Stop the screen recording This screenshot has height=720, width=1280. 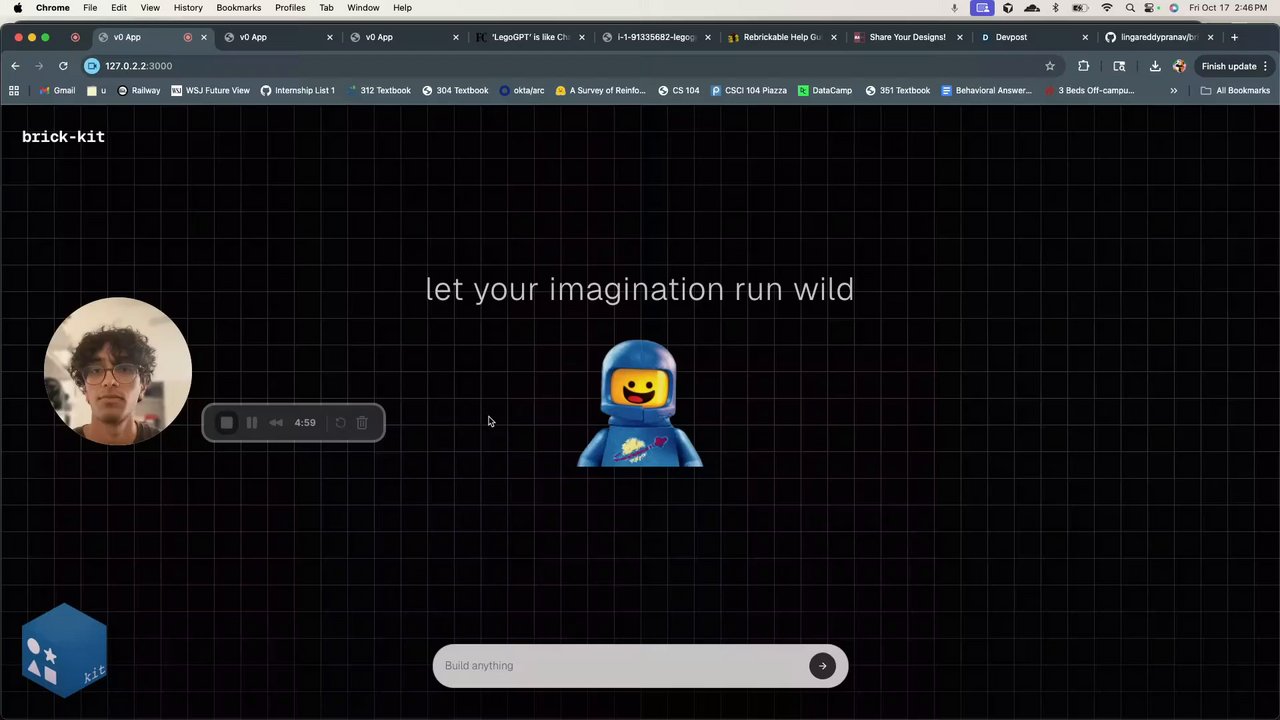point(227,423)
